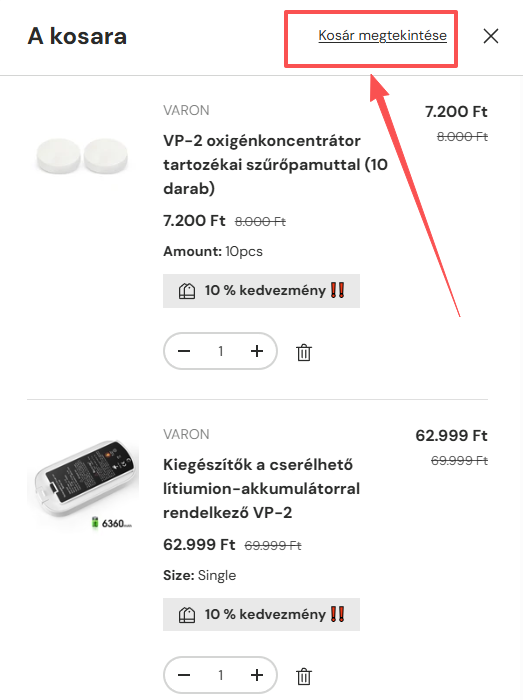Open the Kiegészítők a cserélhető lítiumion-akkumulátorral title
Screen dimensions: 523x700
point(262,488)
